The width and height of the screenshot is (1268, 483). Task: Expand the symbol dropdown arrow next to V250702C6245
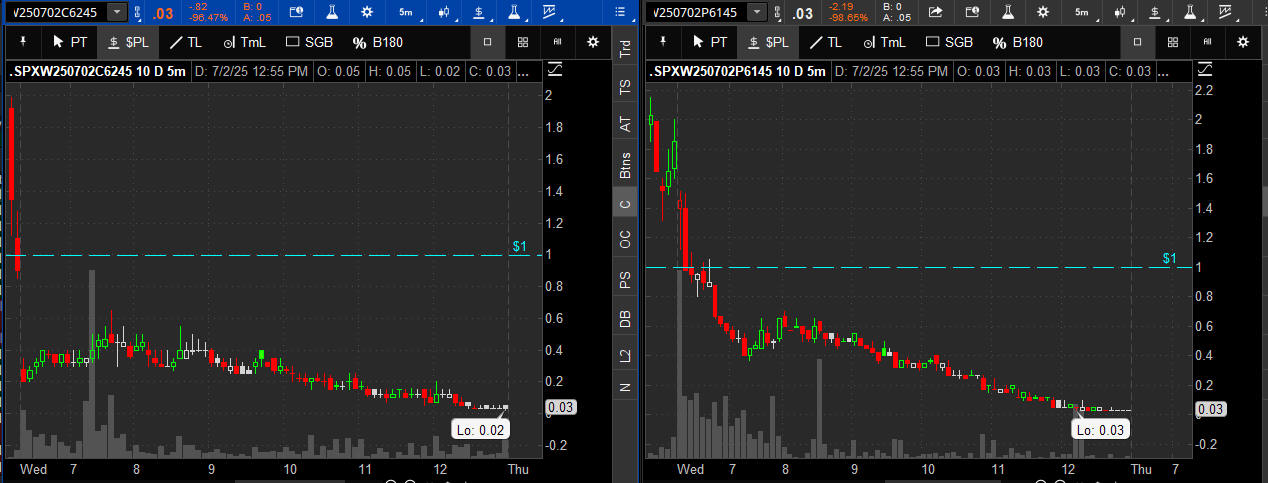pos(116,12)
